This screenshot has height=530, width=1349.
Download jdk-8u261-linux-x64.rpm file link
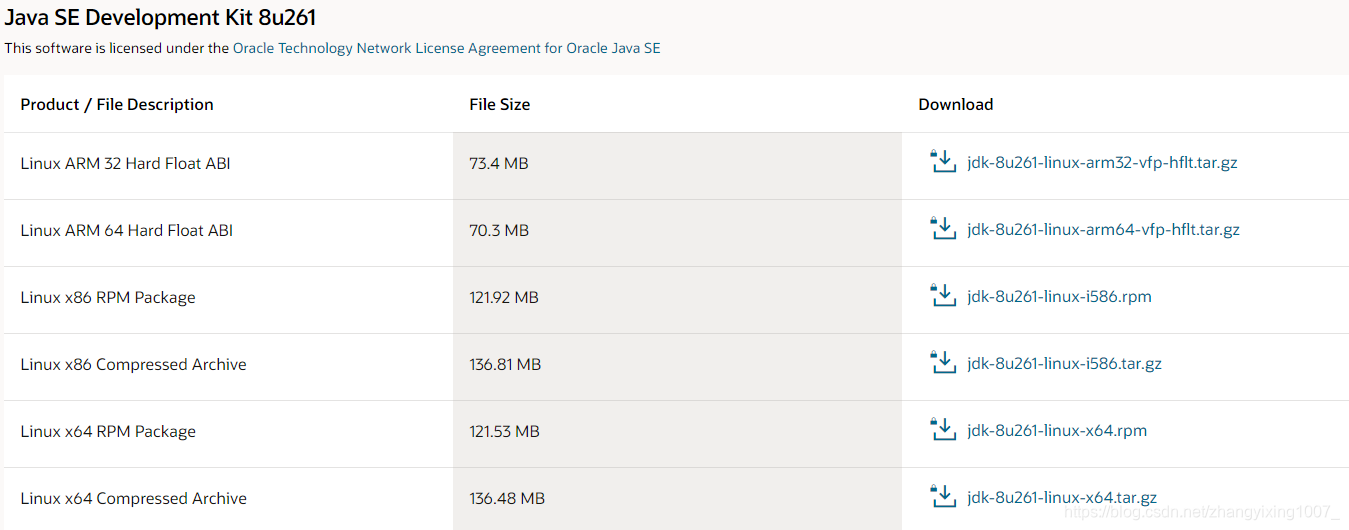click(1057, 430)
